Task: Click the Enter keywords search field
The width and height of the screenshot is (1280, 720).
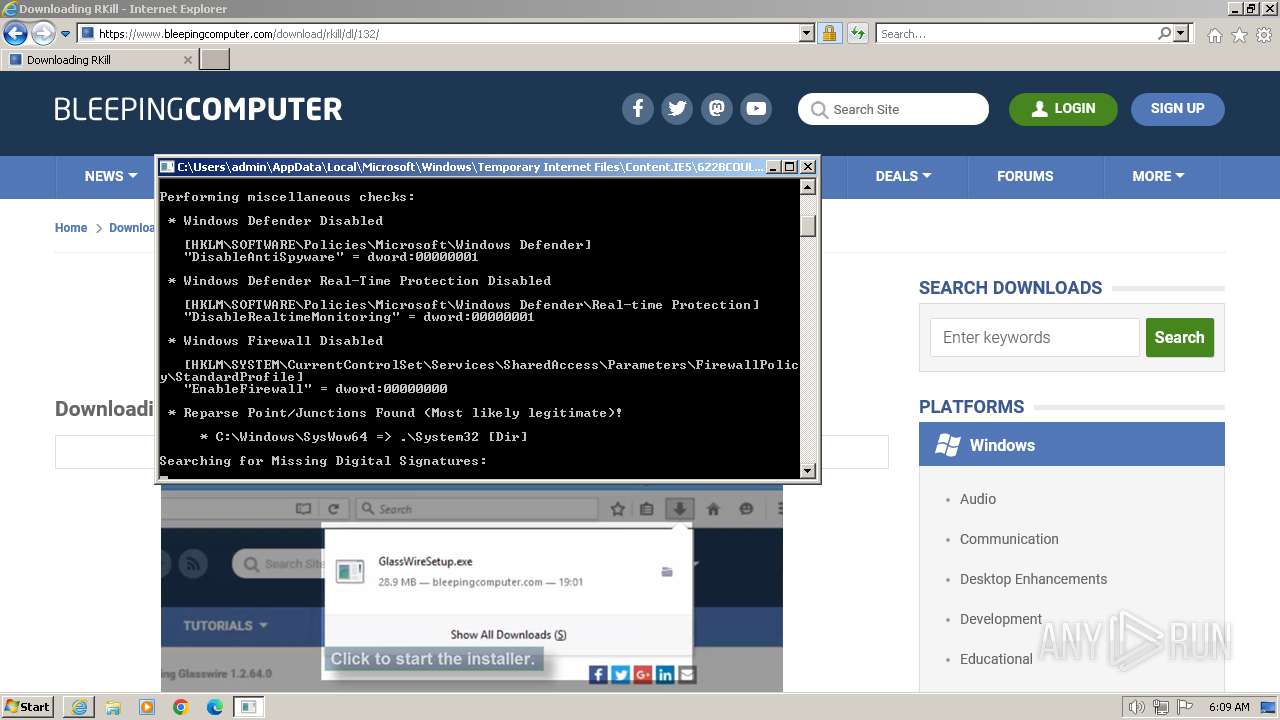Action: [1035, 338]
